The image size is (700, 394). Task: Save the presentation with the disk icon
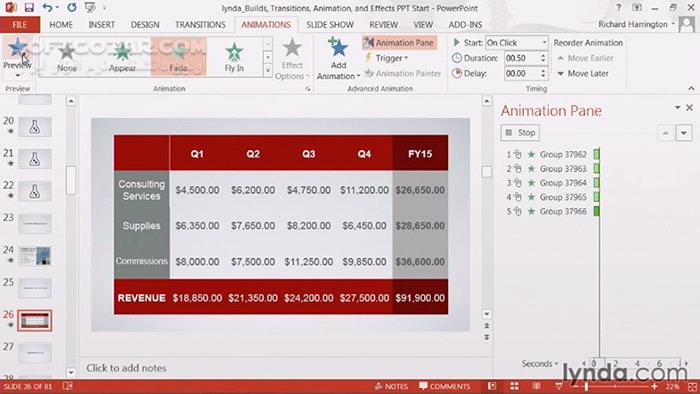(x=29, y=8)
